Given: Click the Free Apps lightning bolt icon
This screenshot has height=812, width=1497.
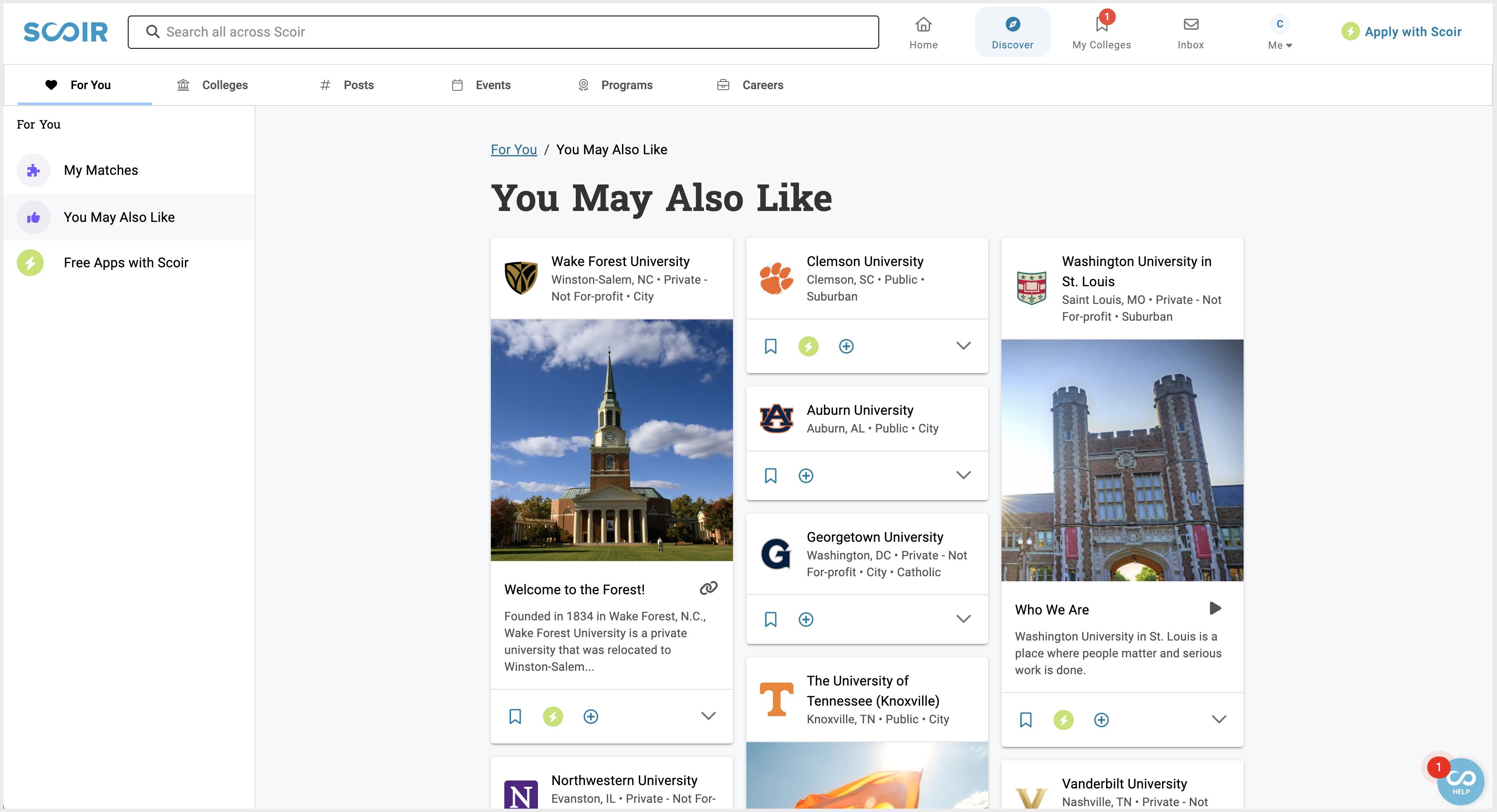Looking at the screenshot, I should point(30,263).
